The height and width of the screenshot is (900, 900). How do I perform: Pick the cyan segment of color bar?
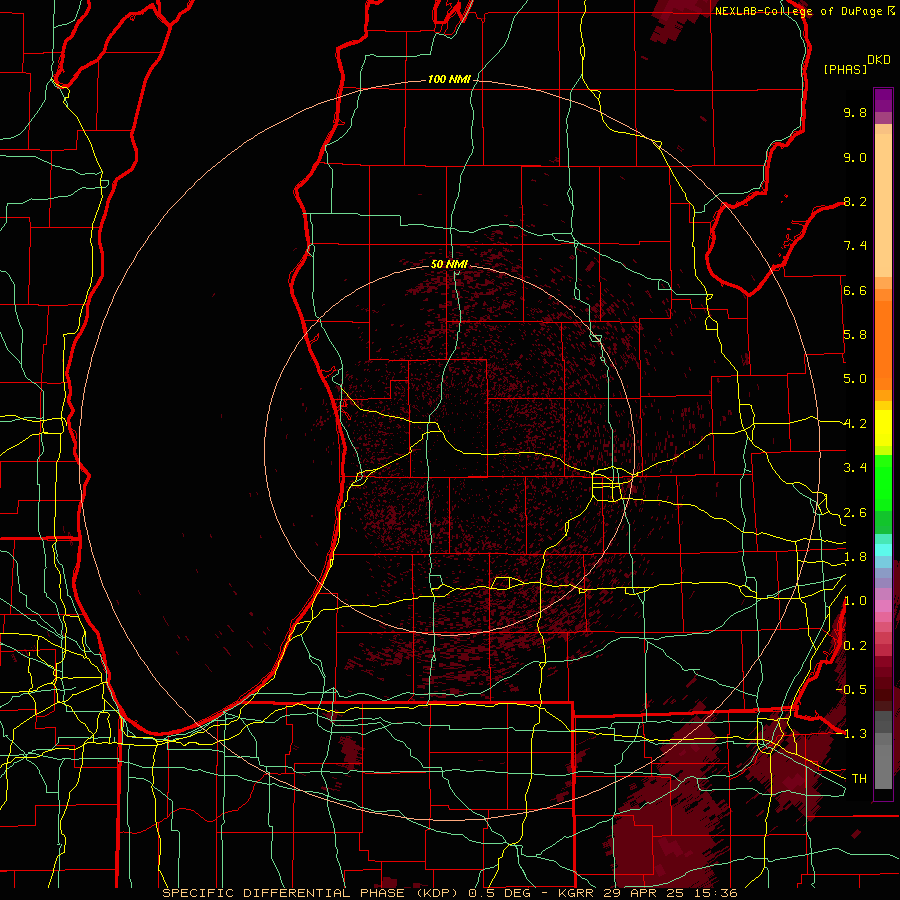pos(883,550)
